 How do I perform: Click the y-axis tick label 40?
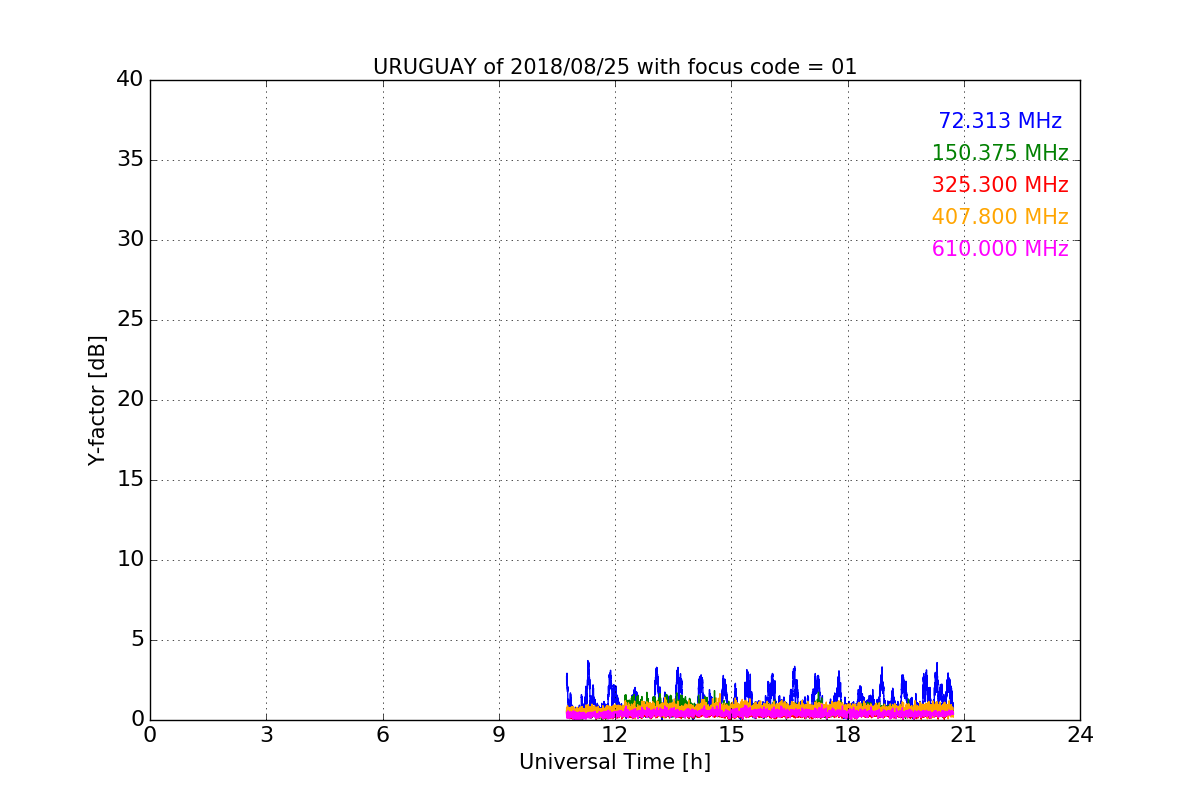pos(130,80)
